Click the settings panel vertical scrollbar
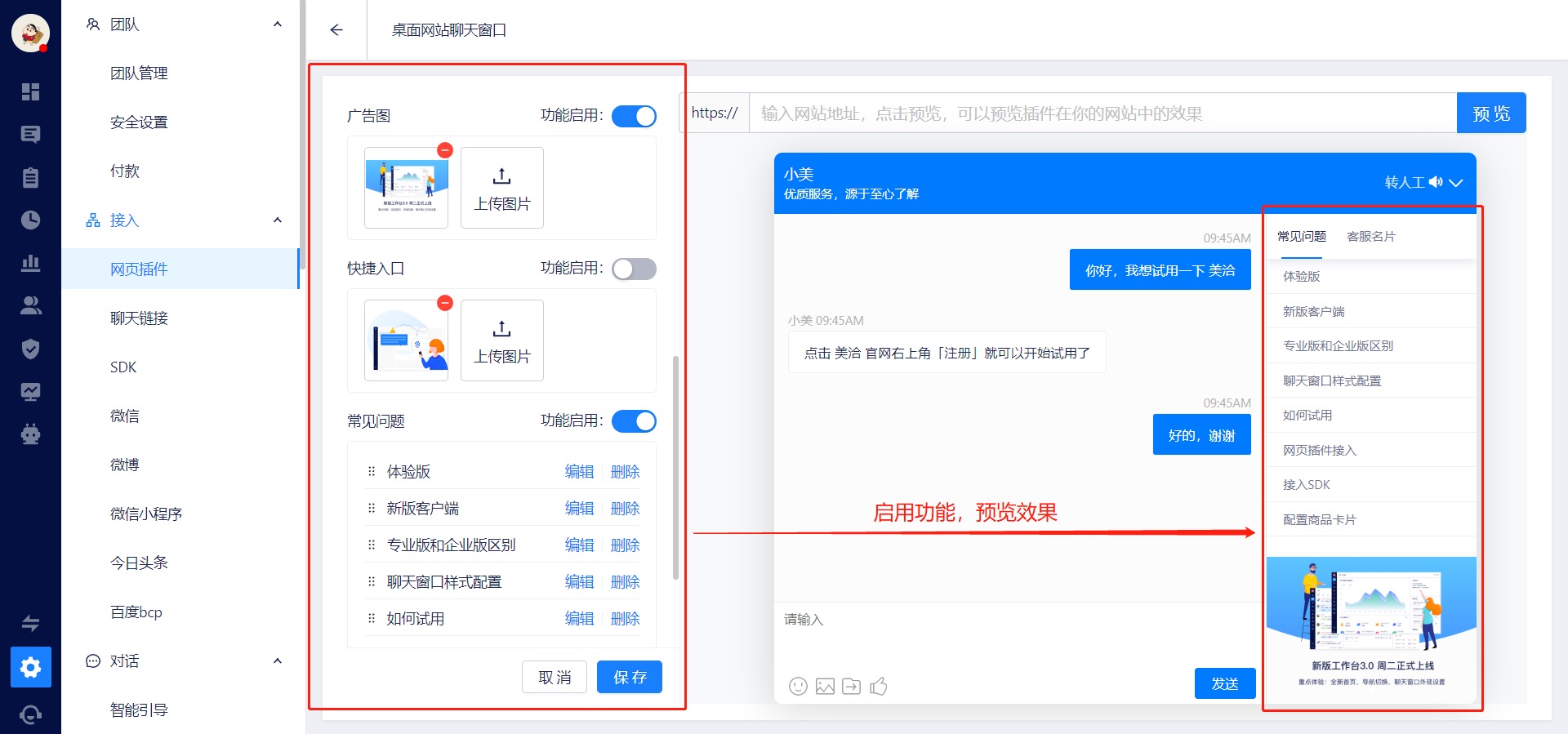 (675, 467)
